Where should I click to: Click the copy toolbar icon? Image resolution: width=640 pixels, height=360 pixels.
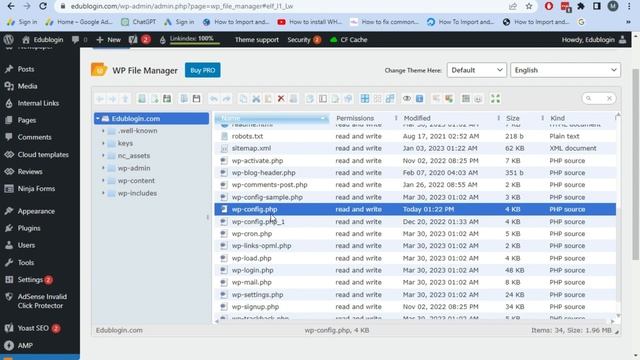tap(243, 99)
